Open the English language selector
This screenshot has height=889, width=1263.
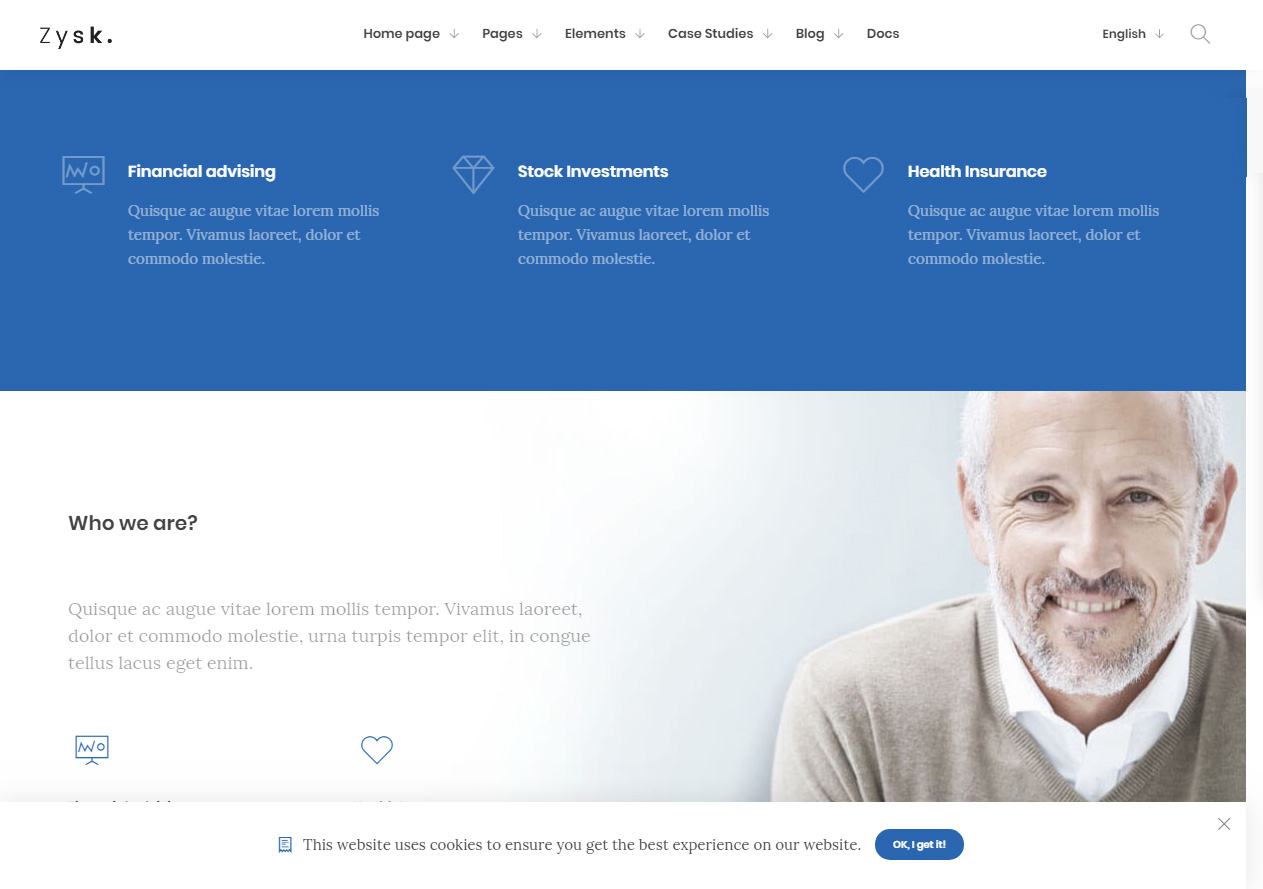(x=1133, y=34)
